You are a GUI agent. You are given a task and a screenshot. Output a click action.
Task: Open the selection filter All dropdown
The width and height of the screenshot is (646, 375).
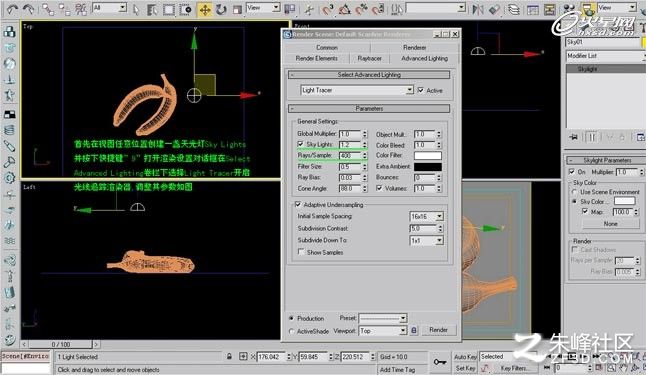[x=109, y=8]
